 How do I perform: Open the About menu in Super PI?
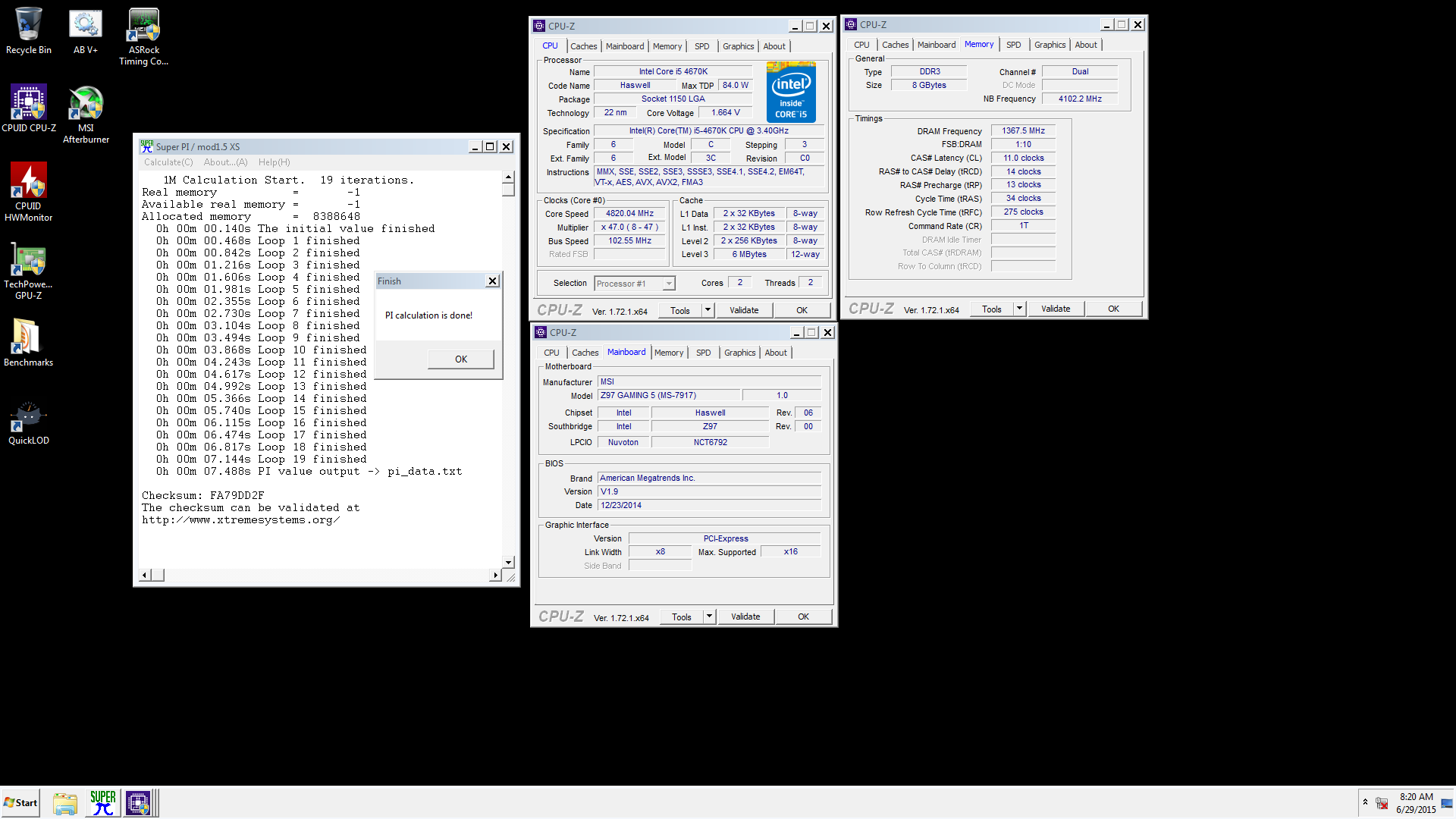tap(225, 162)
